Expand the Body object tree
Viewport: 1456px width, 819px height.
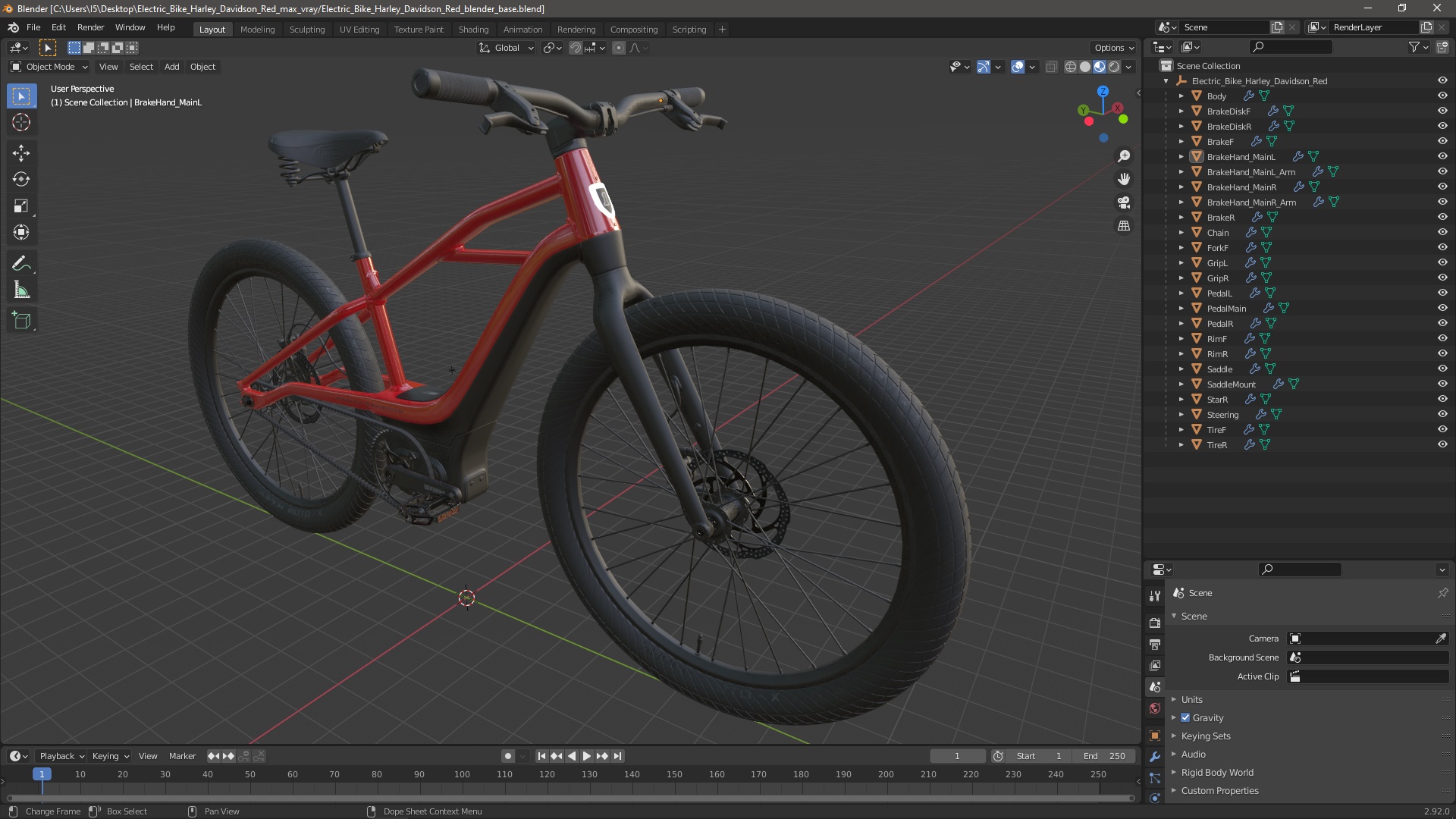pyautogui.click(x=1181, y=96)
